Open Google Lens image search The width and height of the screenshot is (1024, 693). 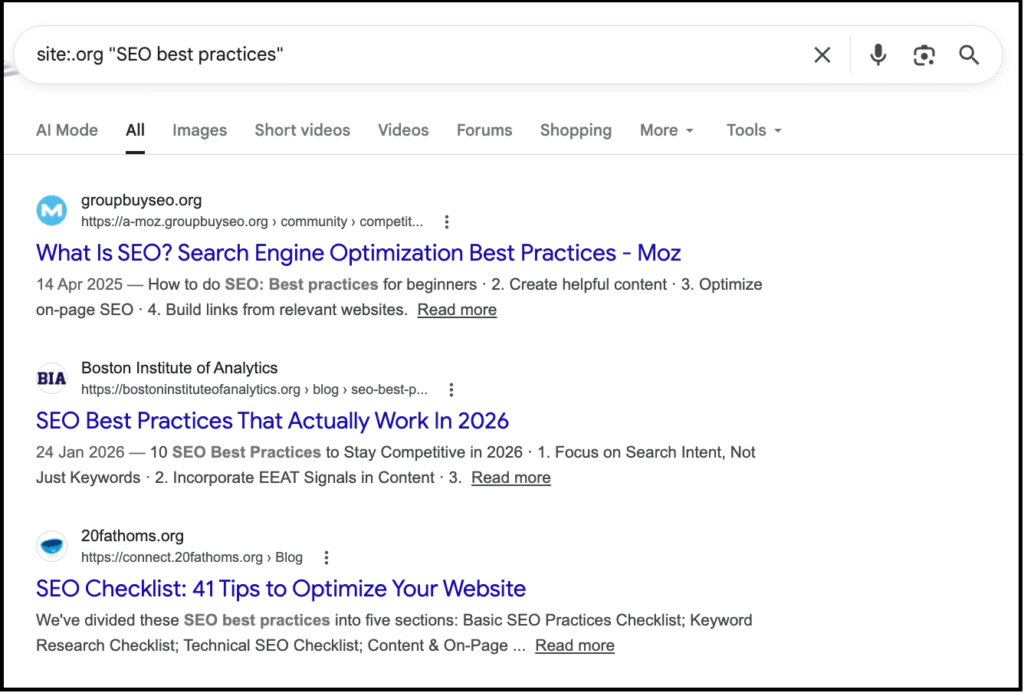(x=923, y=55)
